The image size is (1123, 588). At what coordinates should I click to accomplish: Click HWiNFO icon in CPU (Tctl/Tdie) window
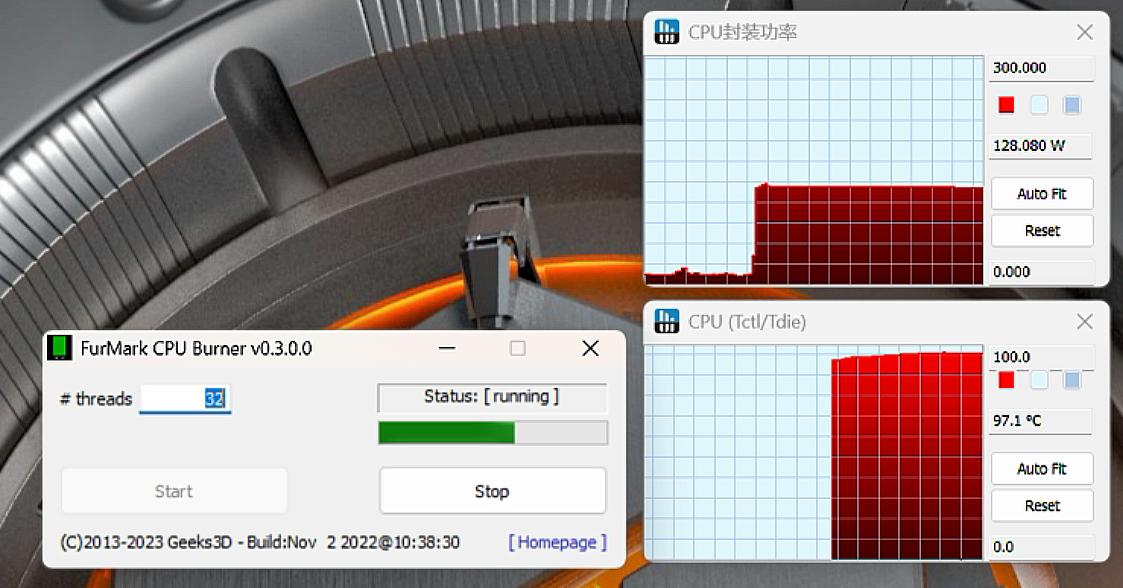pos(666,321)
